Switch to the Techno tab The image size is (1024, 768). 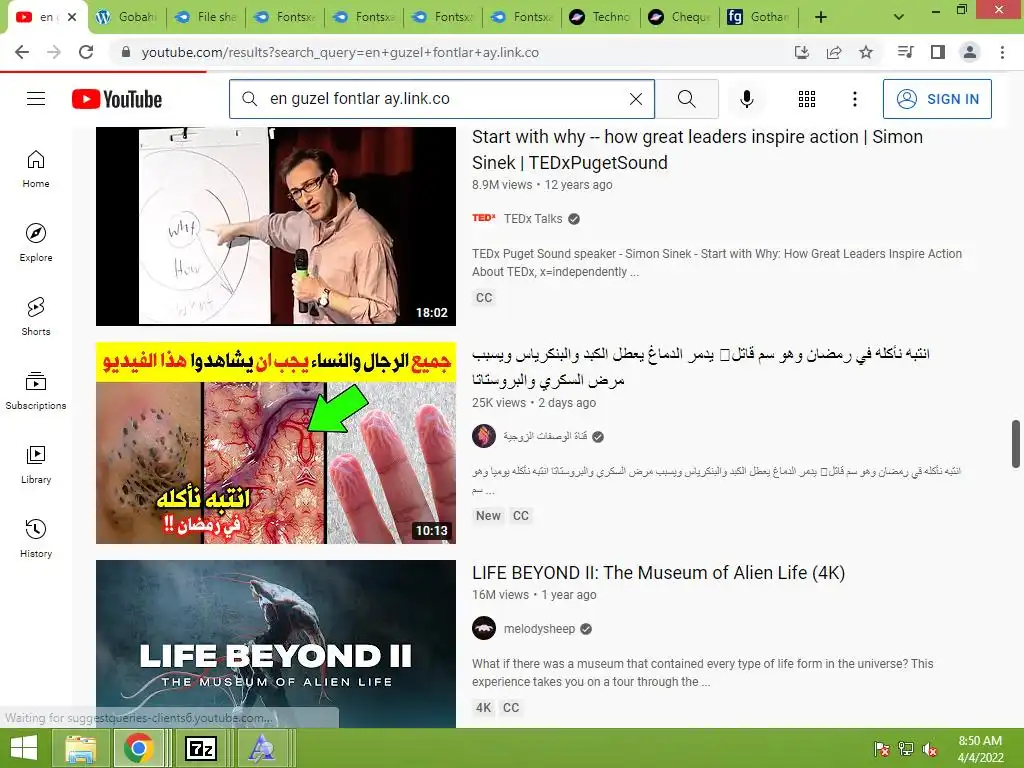601,17
